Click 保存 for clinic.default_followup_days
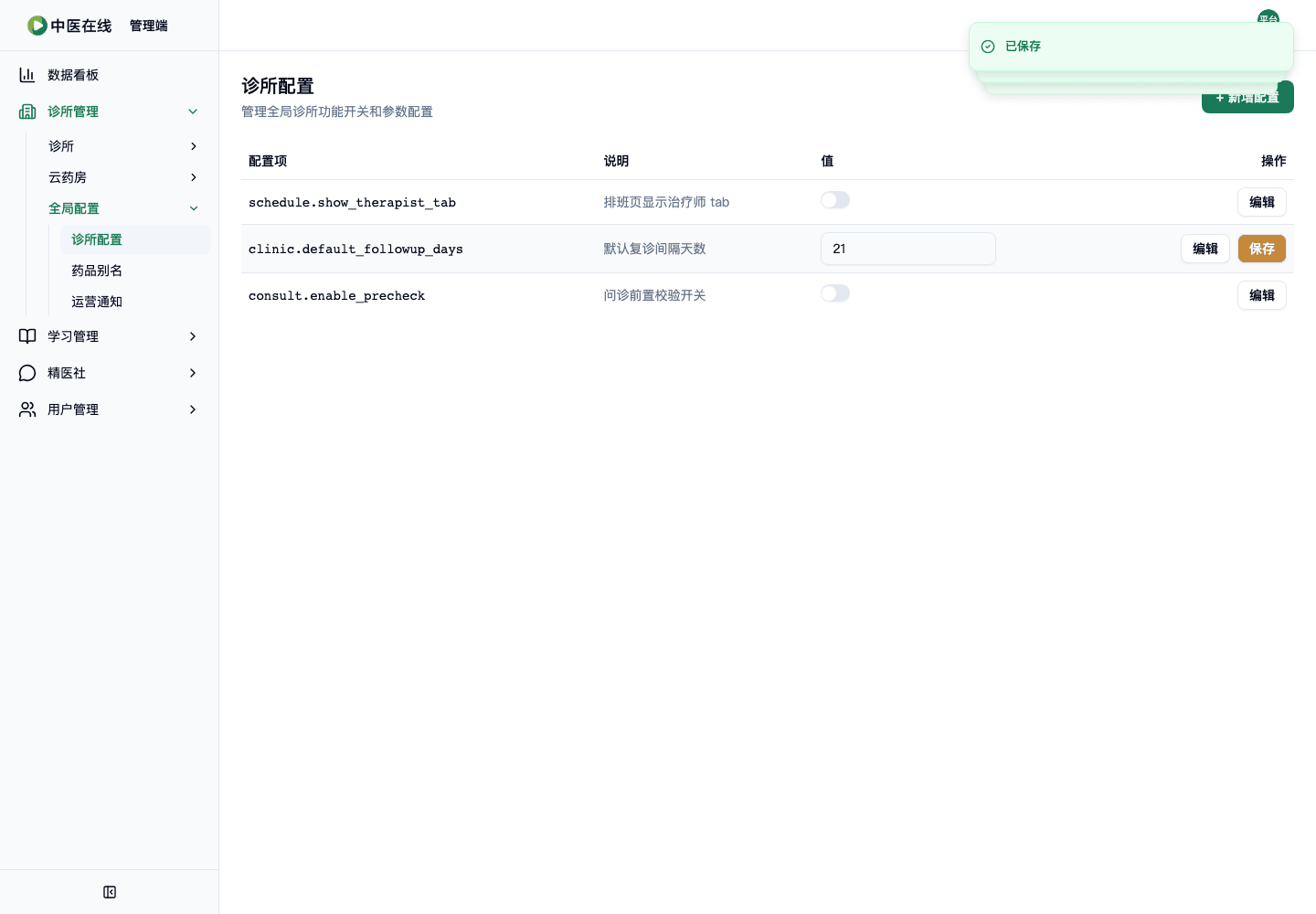 [1262, 249]
